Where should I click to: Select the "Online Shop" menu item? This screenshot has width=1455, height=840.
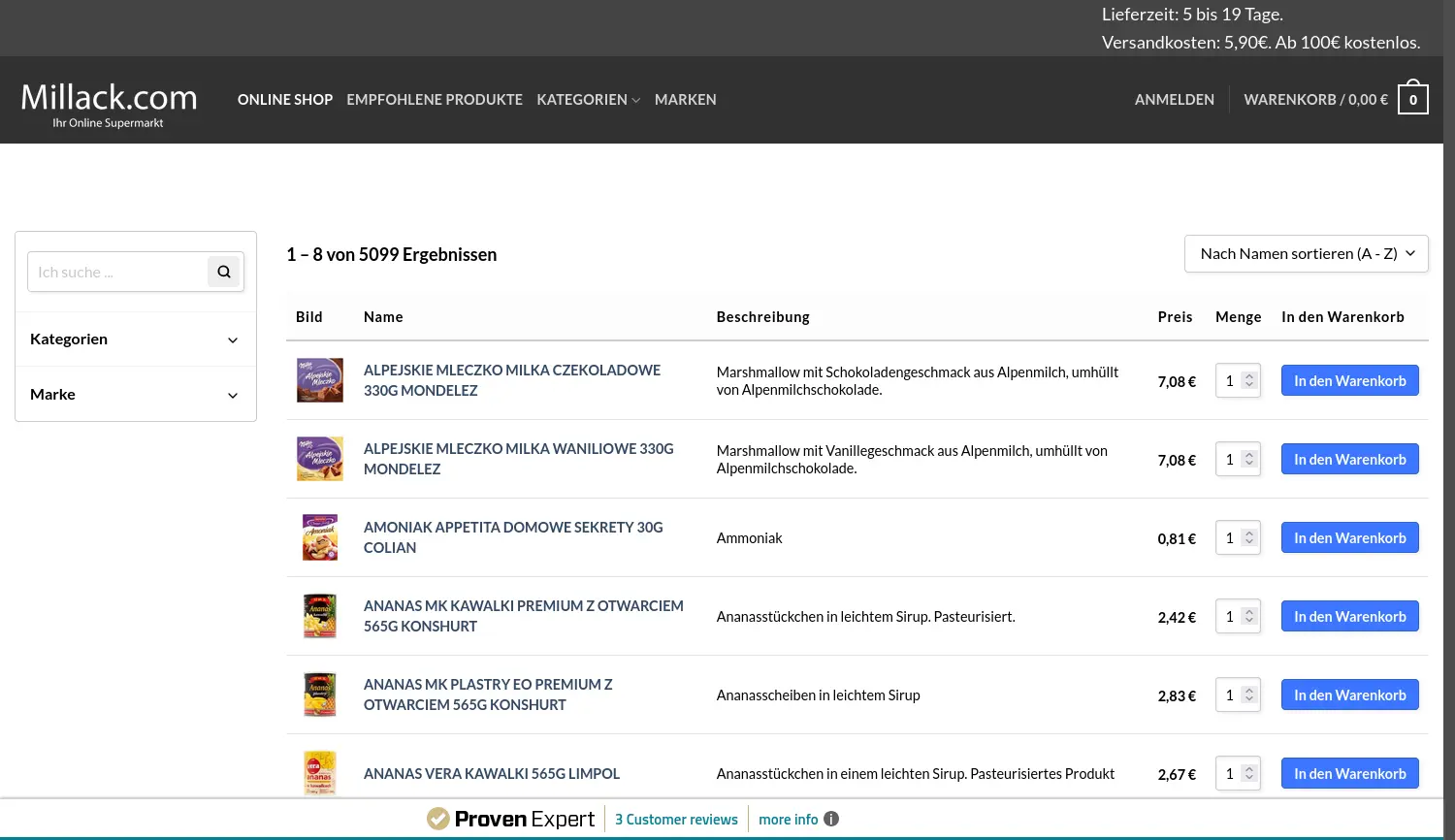[x=285, y=99]
